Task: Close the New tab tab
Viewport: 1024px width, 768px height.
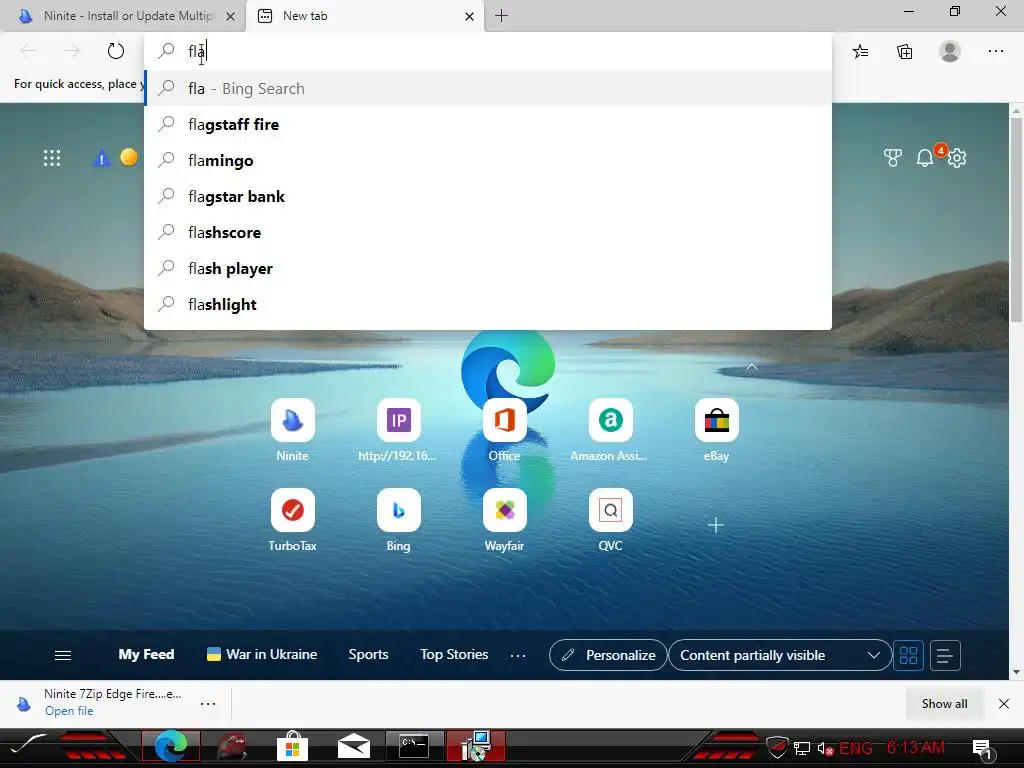Action: point(470,16)
